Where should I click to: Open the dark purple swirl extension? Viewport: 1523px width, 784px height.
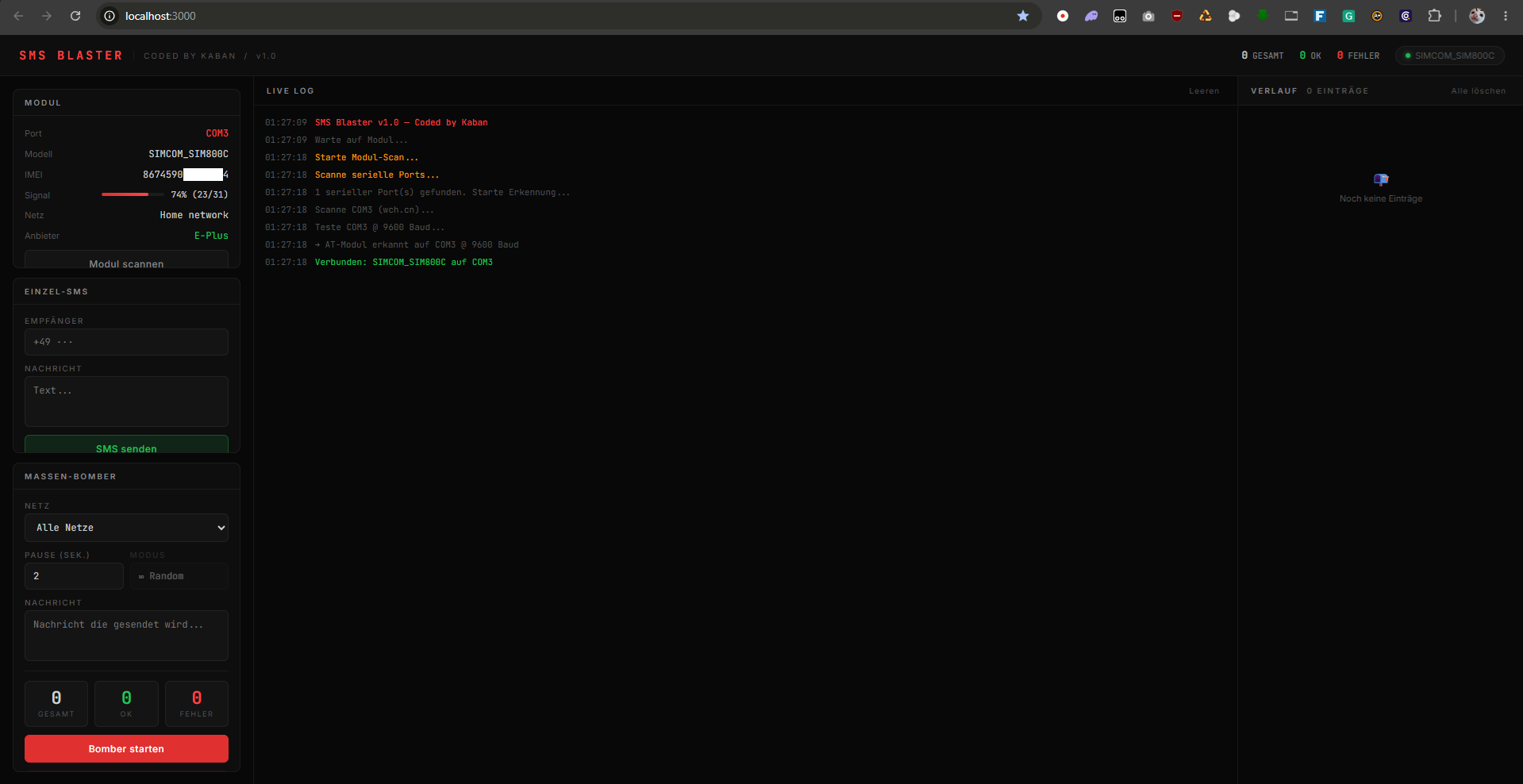1406,16
